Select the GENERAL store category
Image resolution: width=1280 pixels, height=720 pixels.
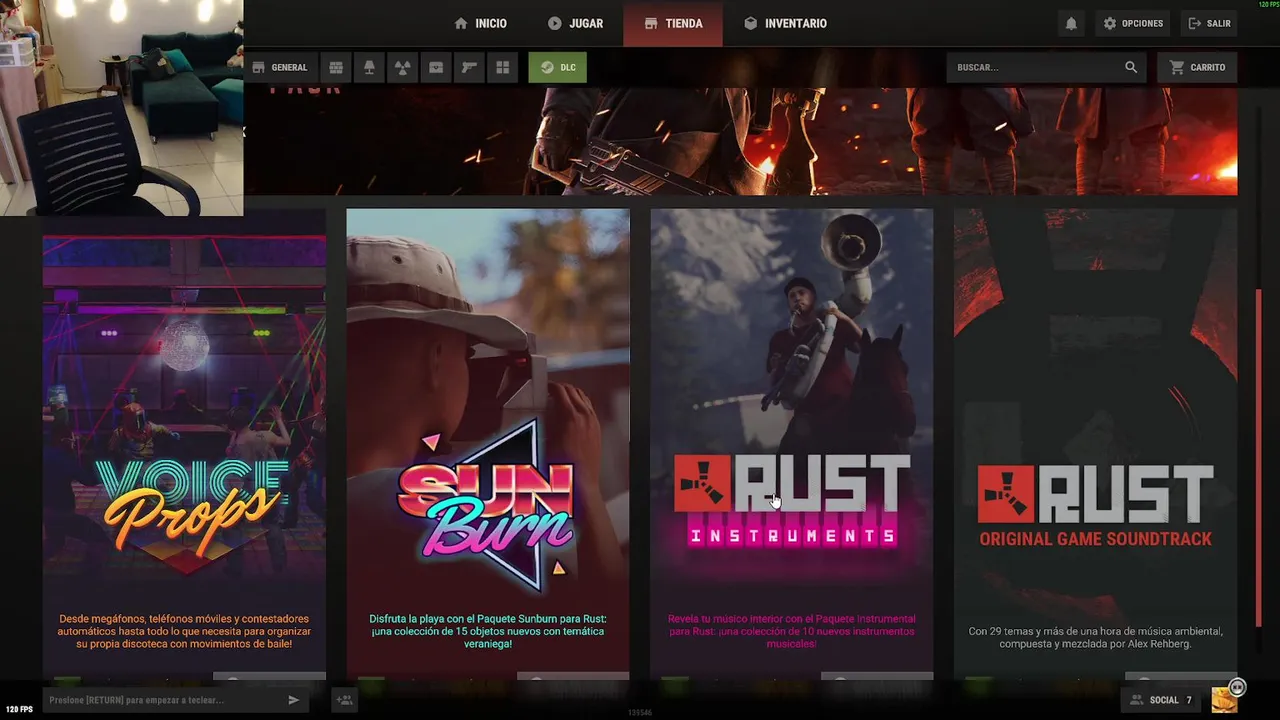pos(280,67)
